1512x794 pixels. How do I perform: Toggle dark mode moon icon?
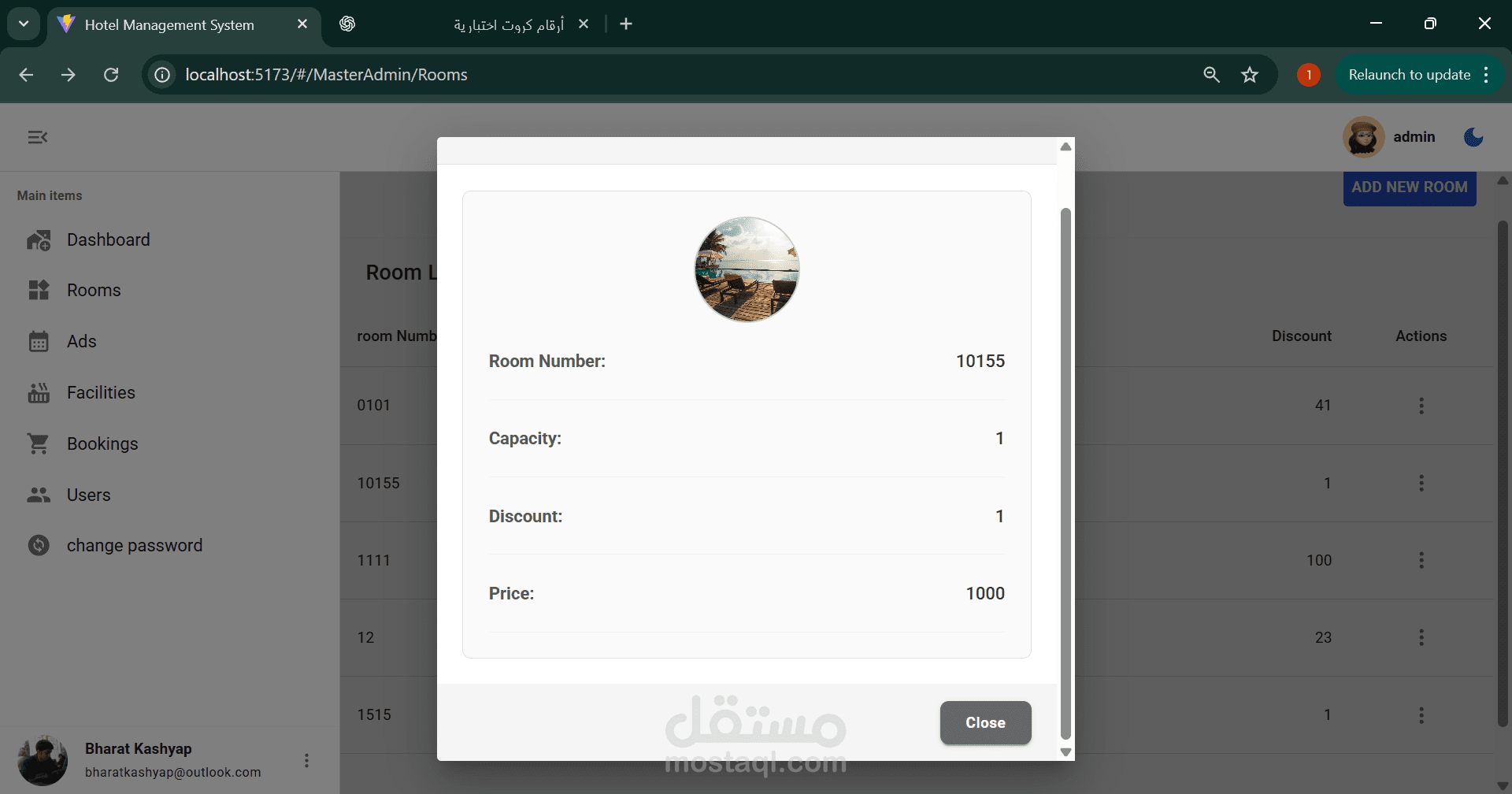point(1473,137)
